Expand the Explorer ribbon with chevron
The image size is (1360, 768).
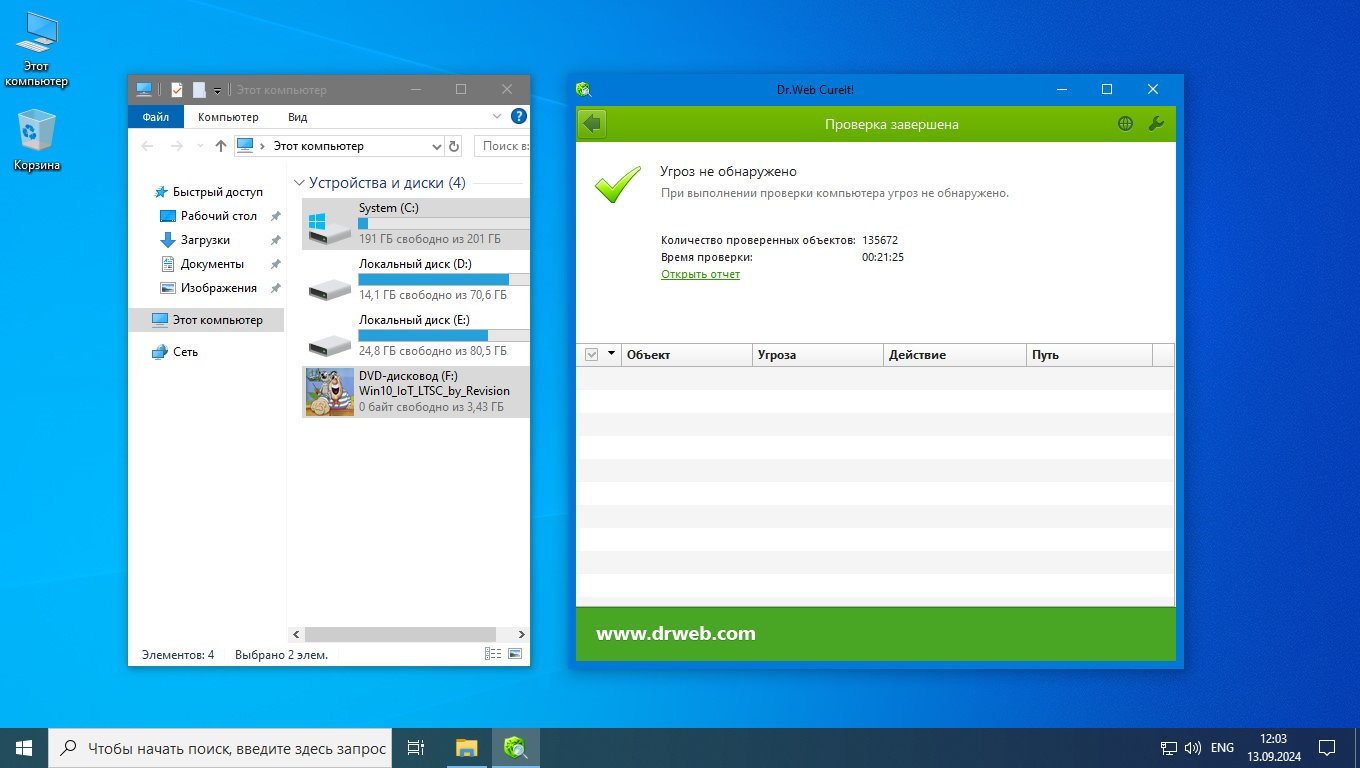498,117
